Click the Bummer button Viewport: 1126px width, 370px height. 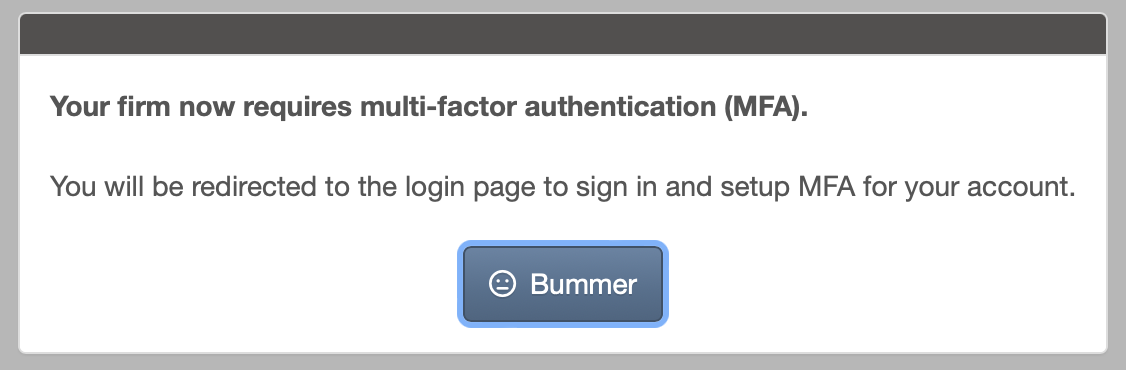coord(563,284)
